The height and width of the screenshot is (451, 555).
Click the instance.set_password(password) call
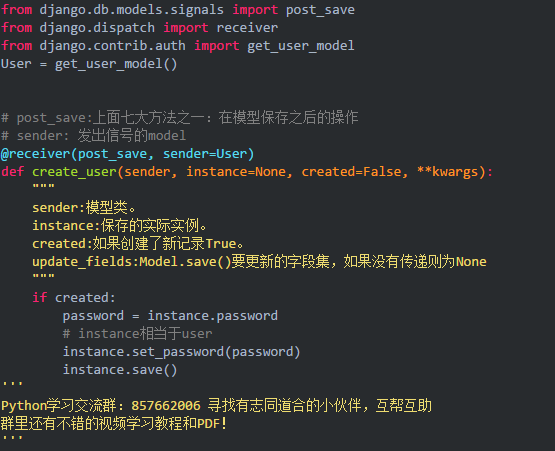click(x=181, y=352)
